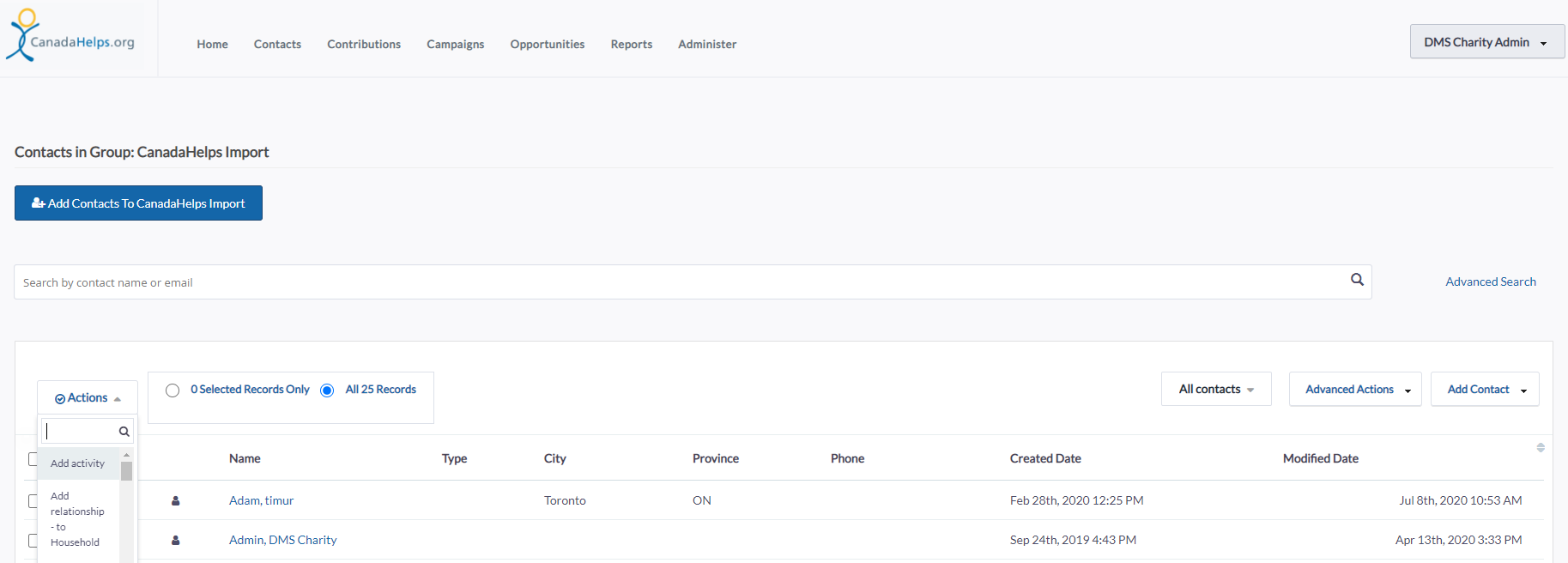Open the Advanced Search link
The image size is (1568, 563).
point(1491,281)
